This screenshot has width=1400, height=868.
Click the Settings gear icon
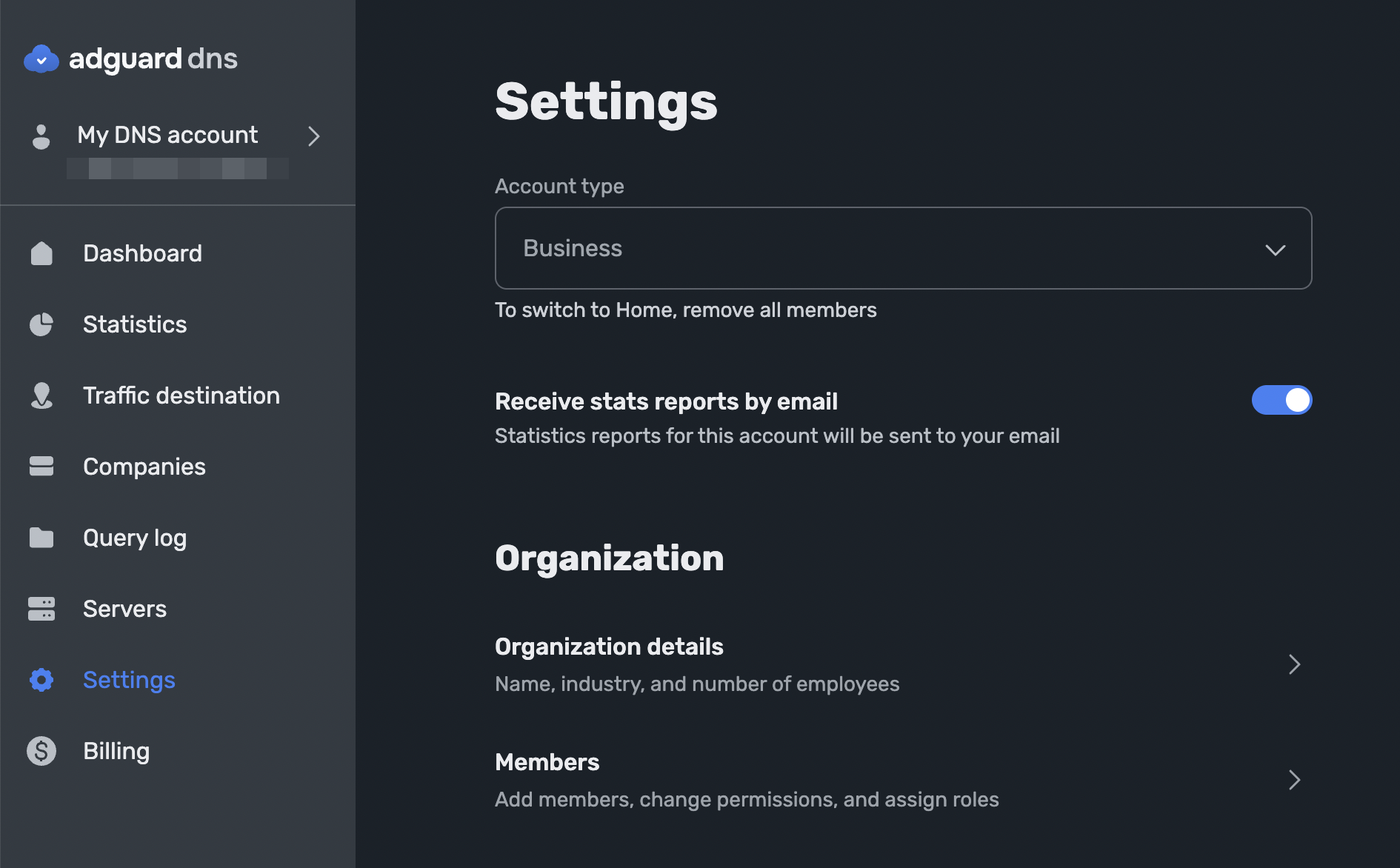41,679
